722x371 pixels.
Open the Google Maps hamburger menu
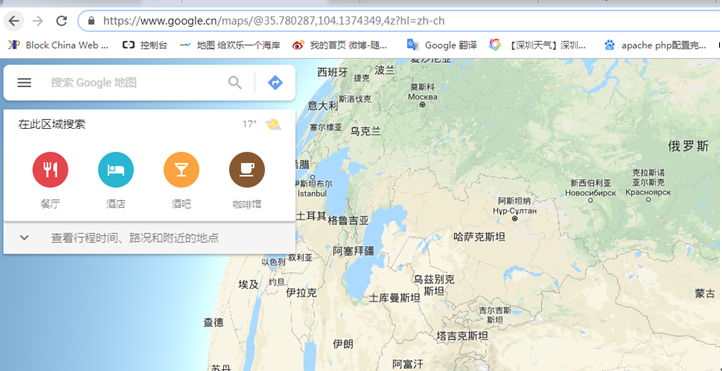[24, 82]
